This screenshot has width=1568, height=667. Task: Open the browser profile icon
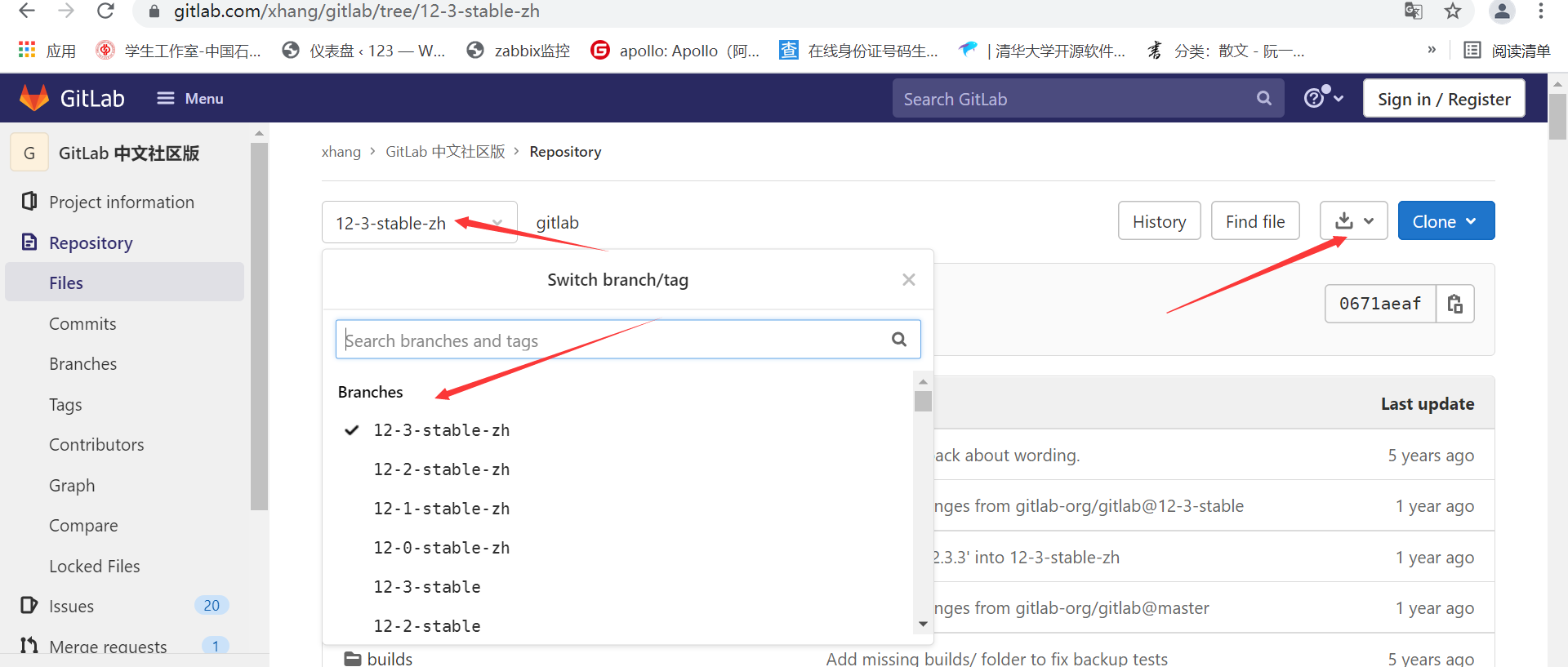(x=1502, y=11)
